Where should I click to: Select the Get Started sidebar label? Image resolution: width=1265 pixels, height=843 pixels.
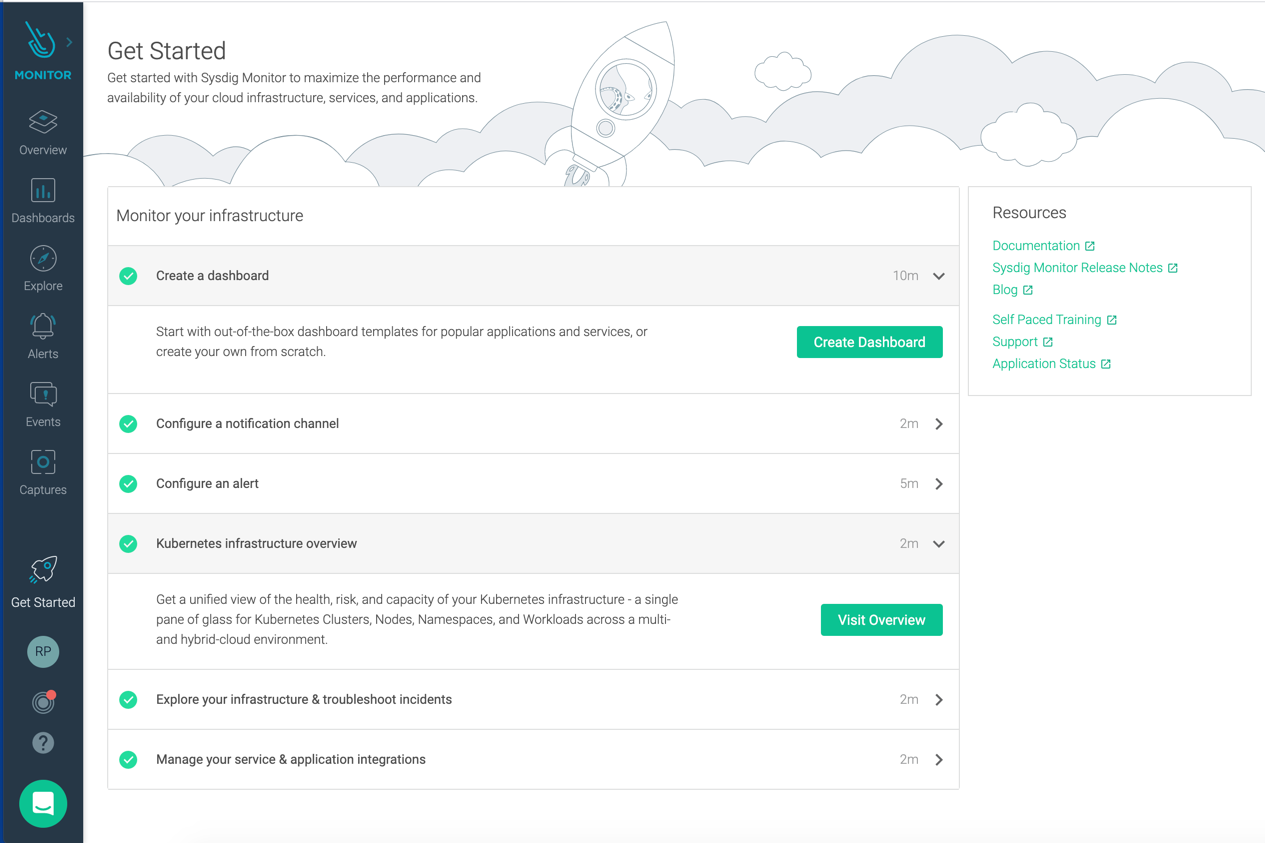(x=43, y=603)
